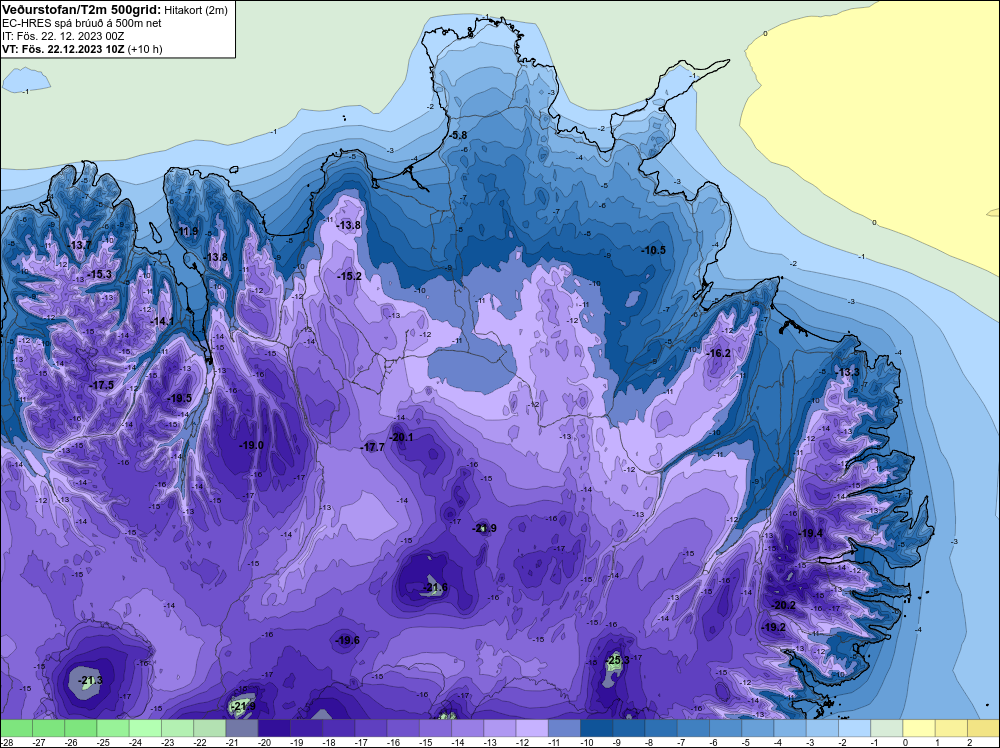Viewport: 1000px width, 748px height.
Task: Click the -16.2 temperature value
Action: (x=718, y=353)
